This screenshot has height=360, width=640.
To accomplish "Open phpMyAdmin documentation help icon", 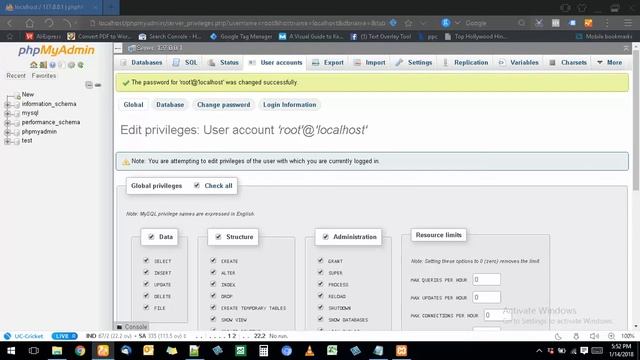I will coord(53,65).
